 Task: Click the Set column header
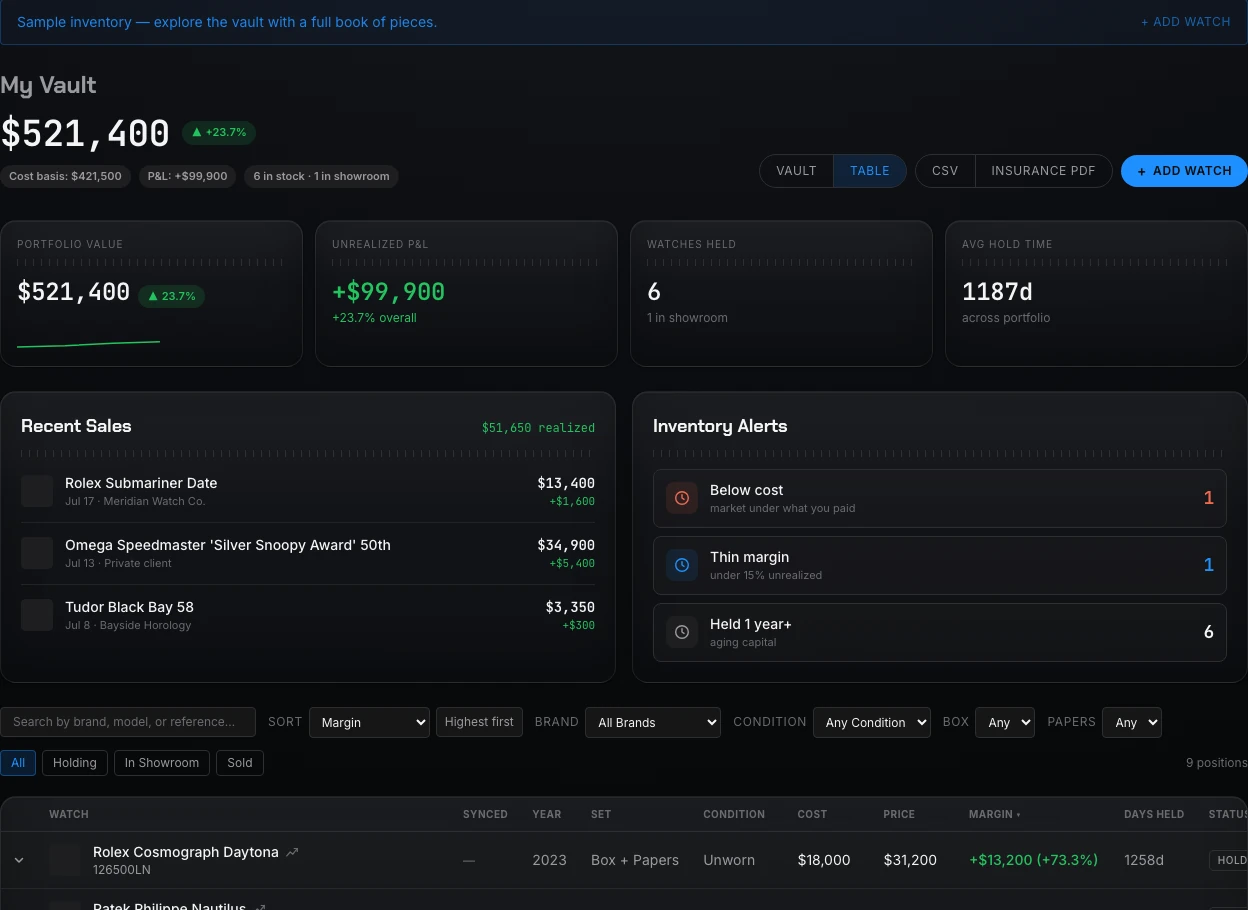point(601,814)
